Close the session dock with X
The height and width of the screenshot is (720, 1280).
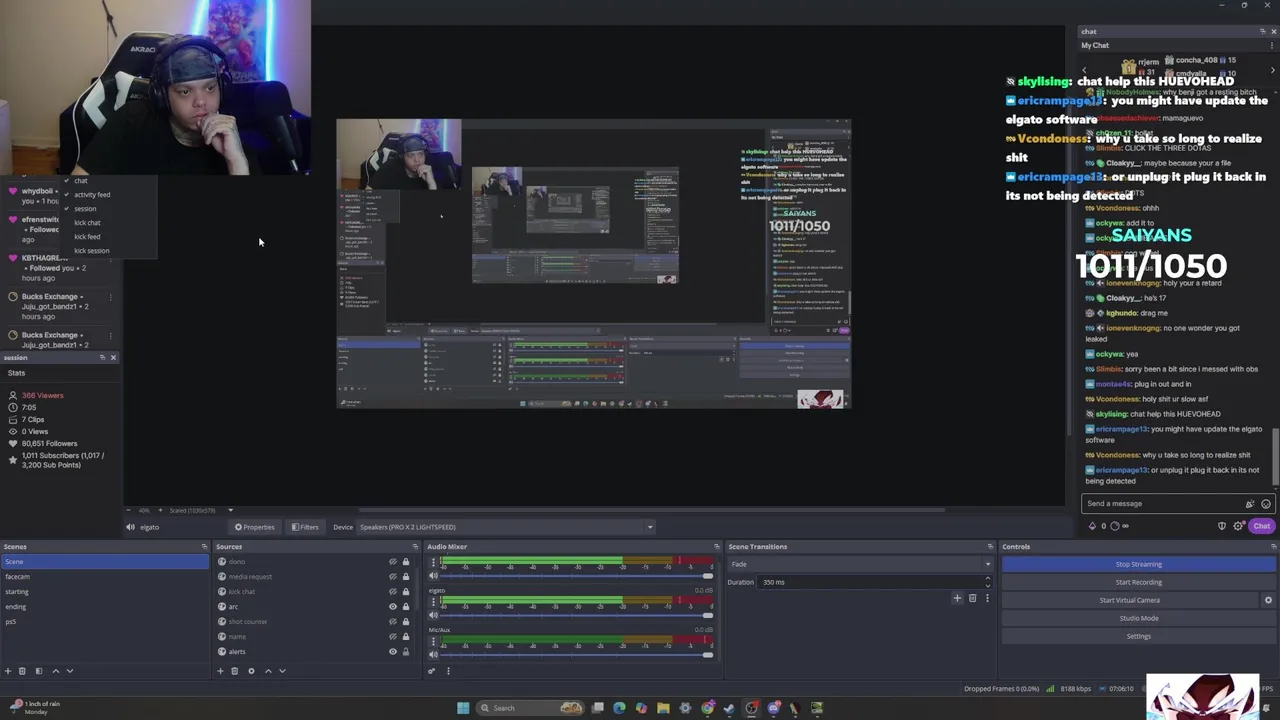point(113,357)
